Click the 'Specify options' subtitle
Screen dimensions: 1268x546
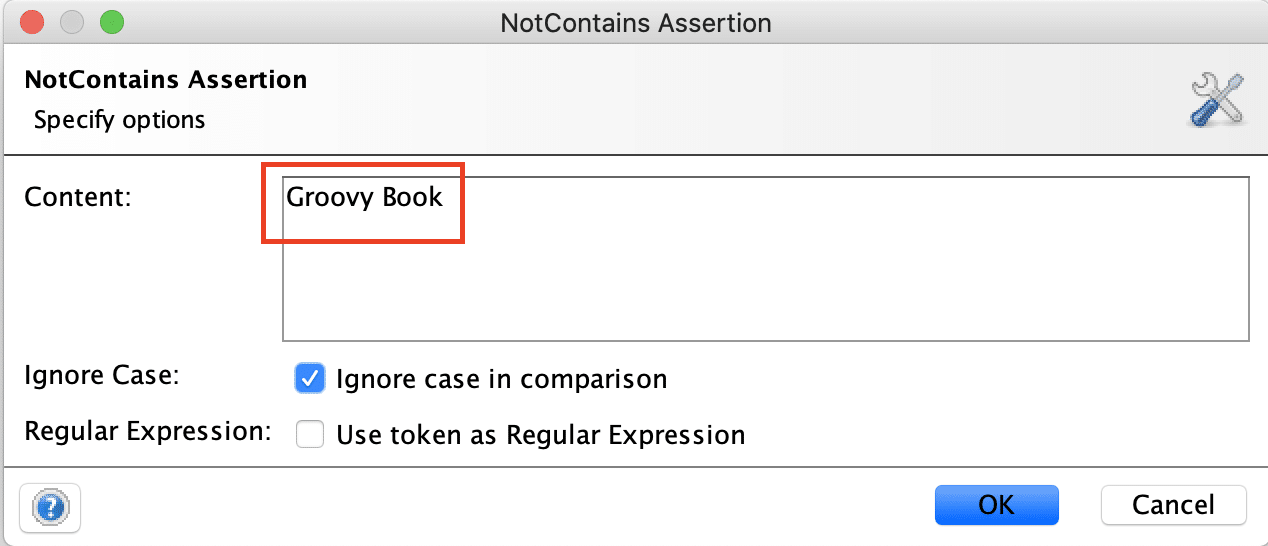coord(119,120)
